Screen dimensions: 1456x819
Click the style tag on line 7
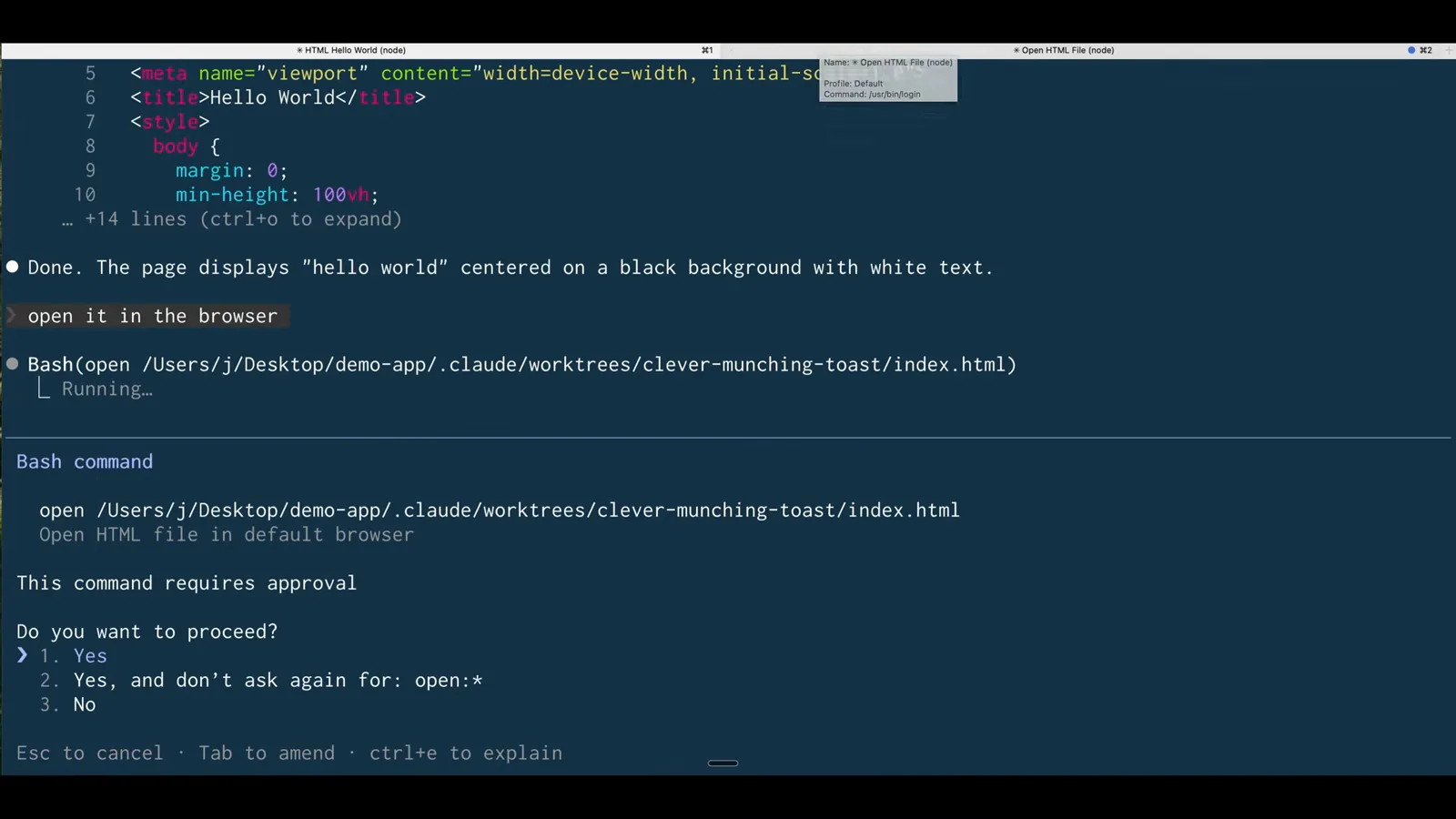pyautogui.click(x=170, y=122)
